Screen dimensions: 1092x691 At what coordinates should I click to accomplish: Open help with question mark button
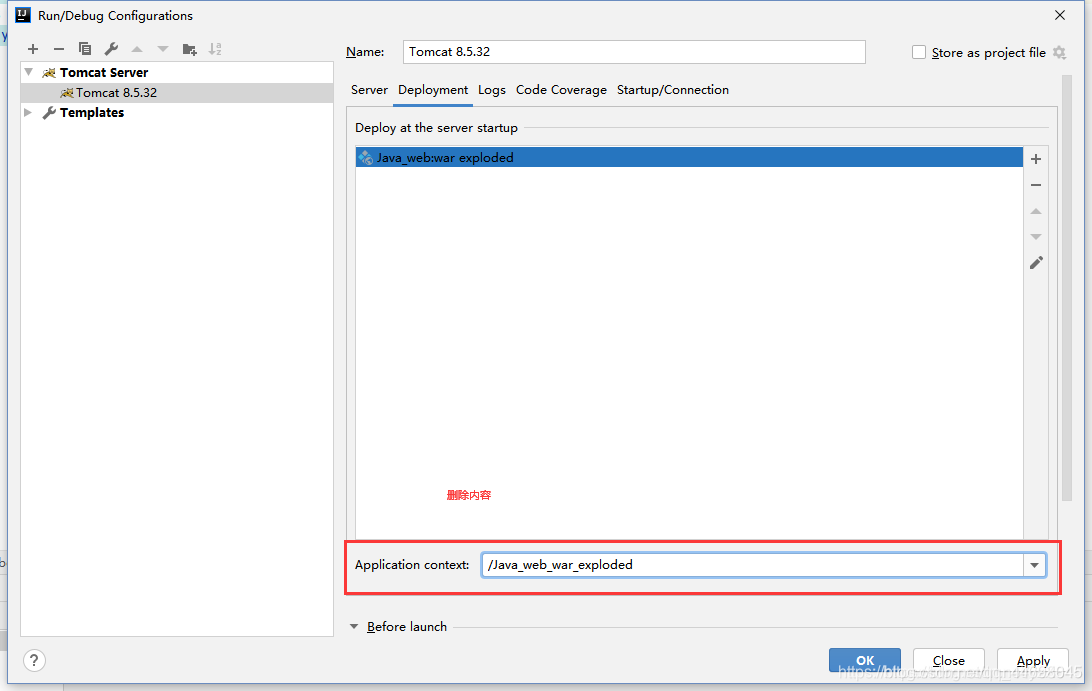(34, 660)
